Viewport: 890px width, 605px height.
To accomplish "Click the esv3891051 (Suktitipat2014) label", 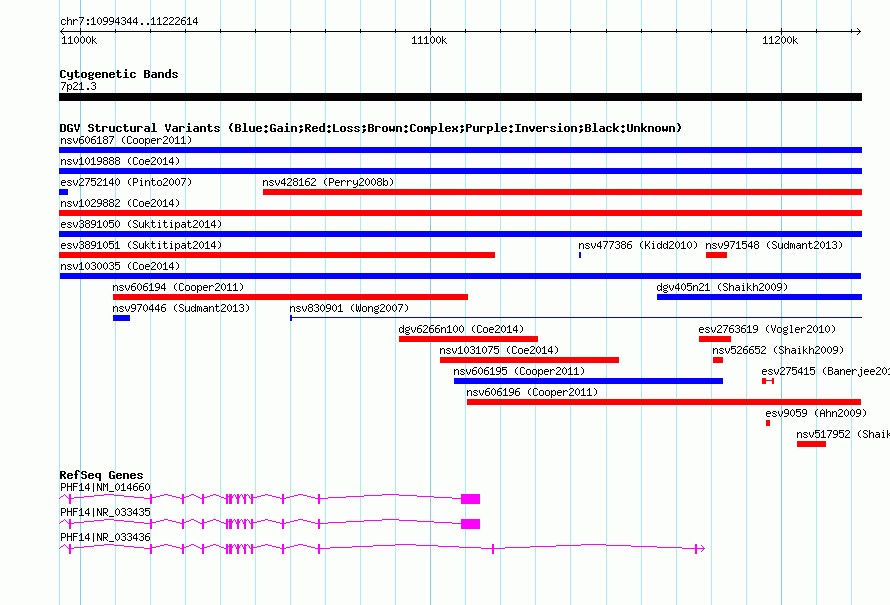I will [141, 245].
